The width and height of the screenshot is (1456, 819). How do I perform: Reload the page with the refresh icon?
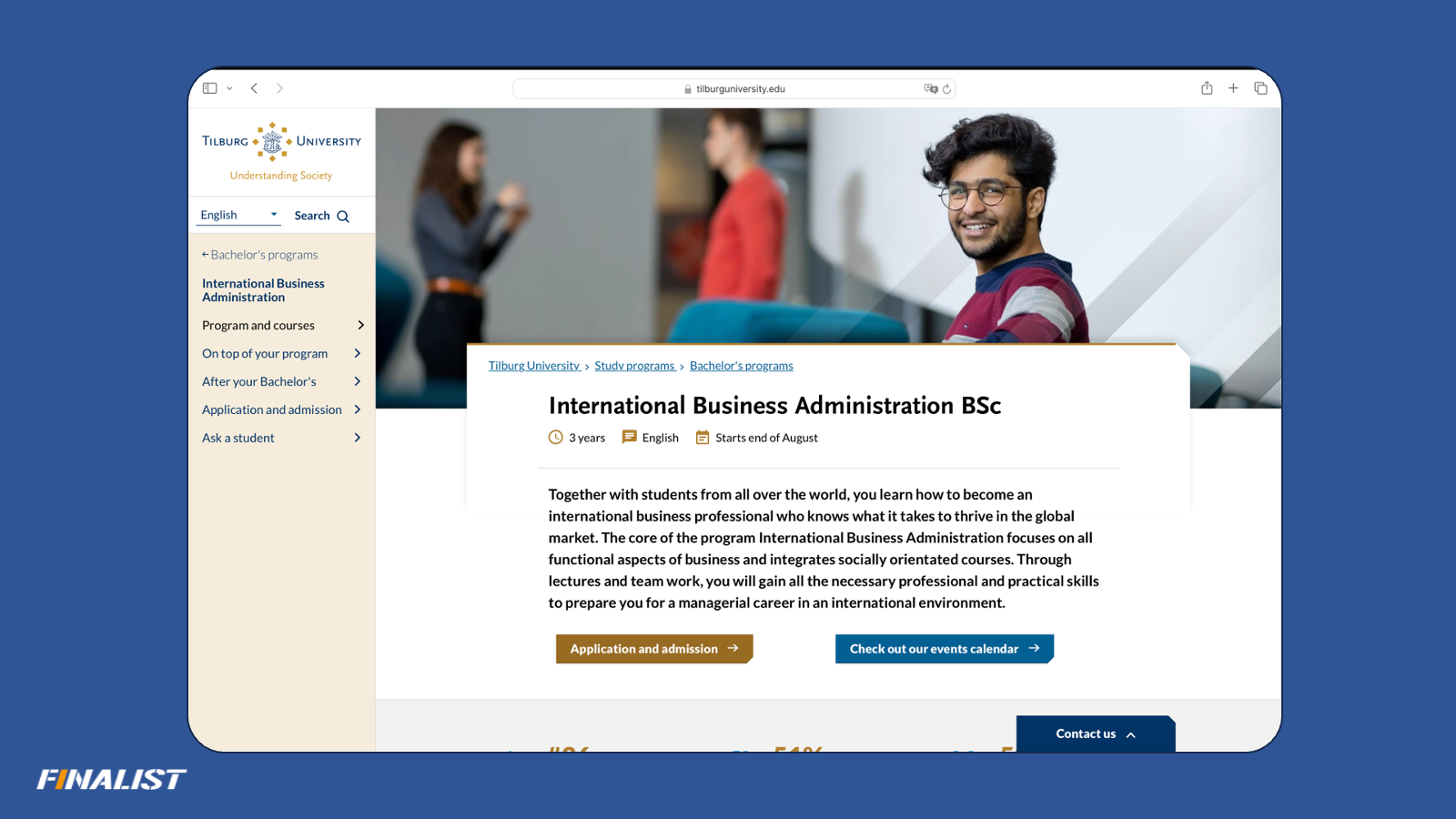point(947,89)
